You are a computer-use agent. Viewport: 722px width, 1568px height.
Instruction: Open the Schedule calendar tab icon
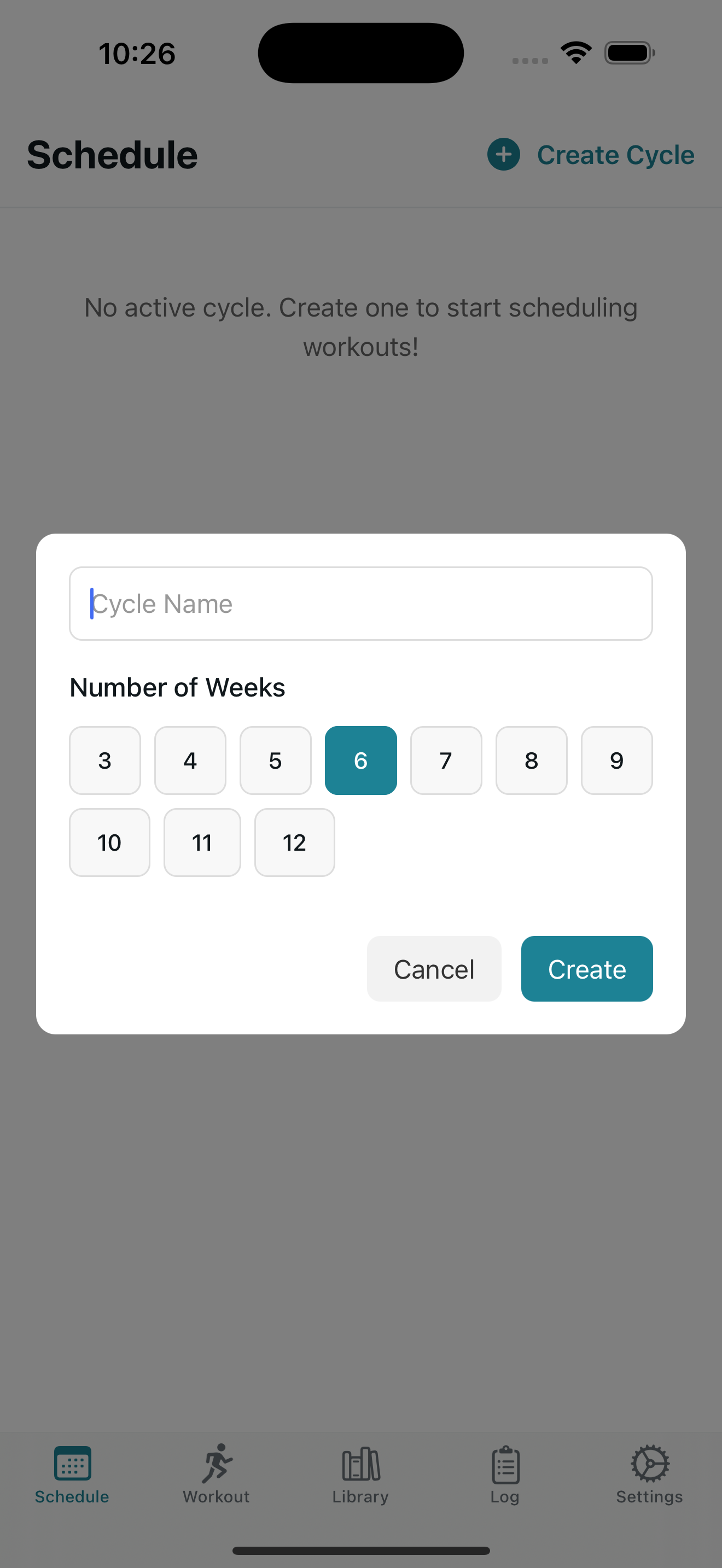point(72,1462)
